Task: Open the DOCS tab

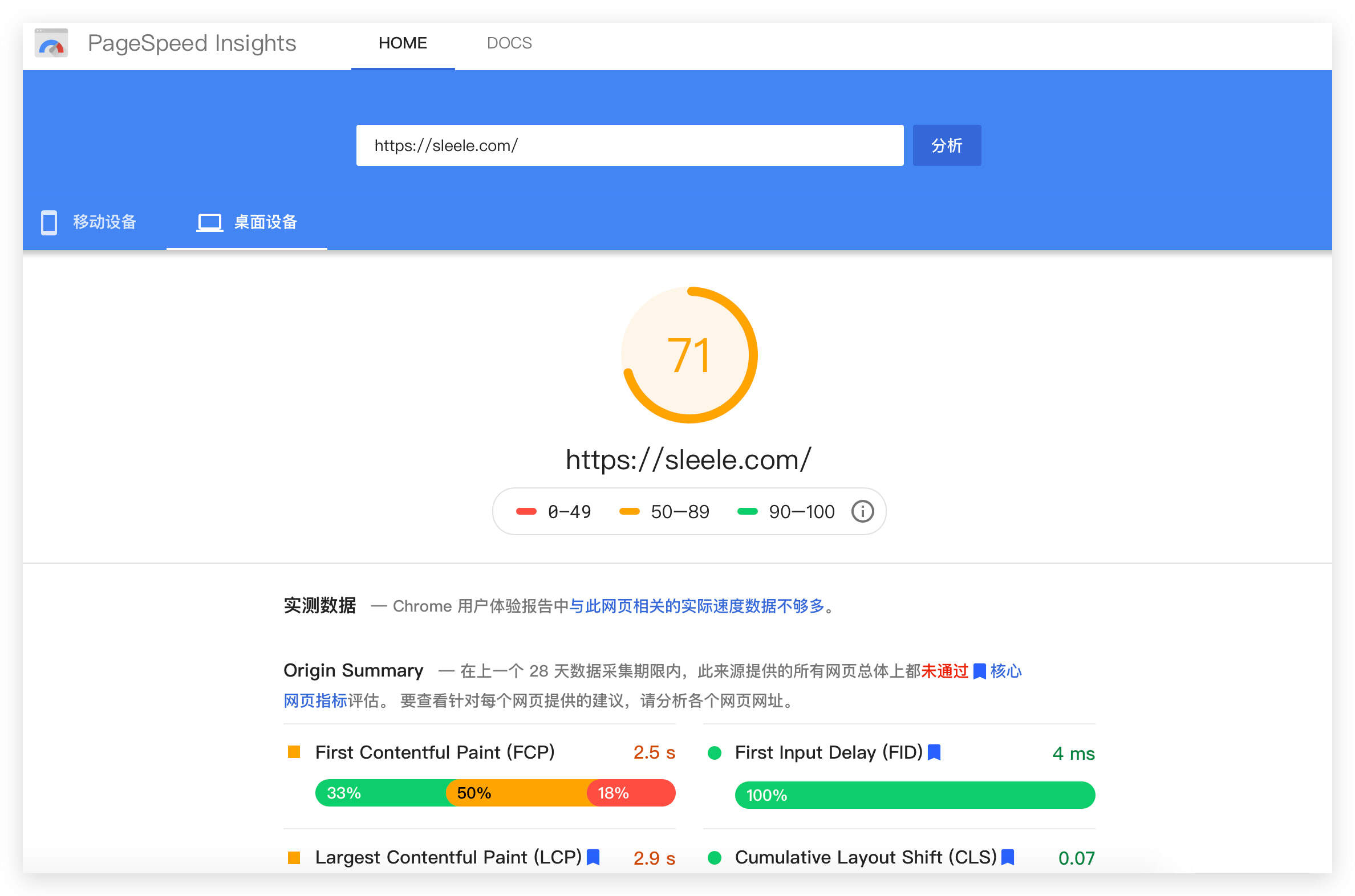Action: pos(509,43)
